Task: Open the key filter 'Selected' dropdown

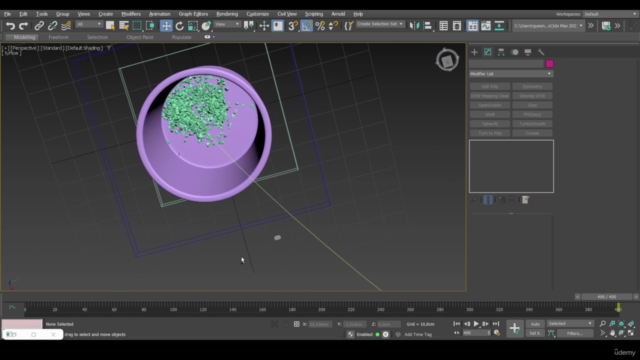Action: pyautogui.click(x=570, y=324)
